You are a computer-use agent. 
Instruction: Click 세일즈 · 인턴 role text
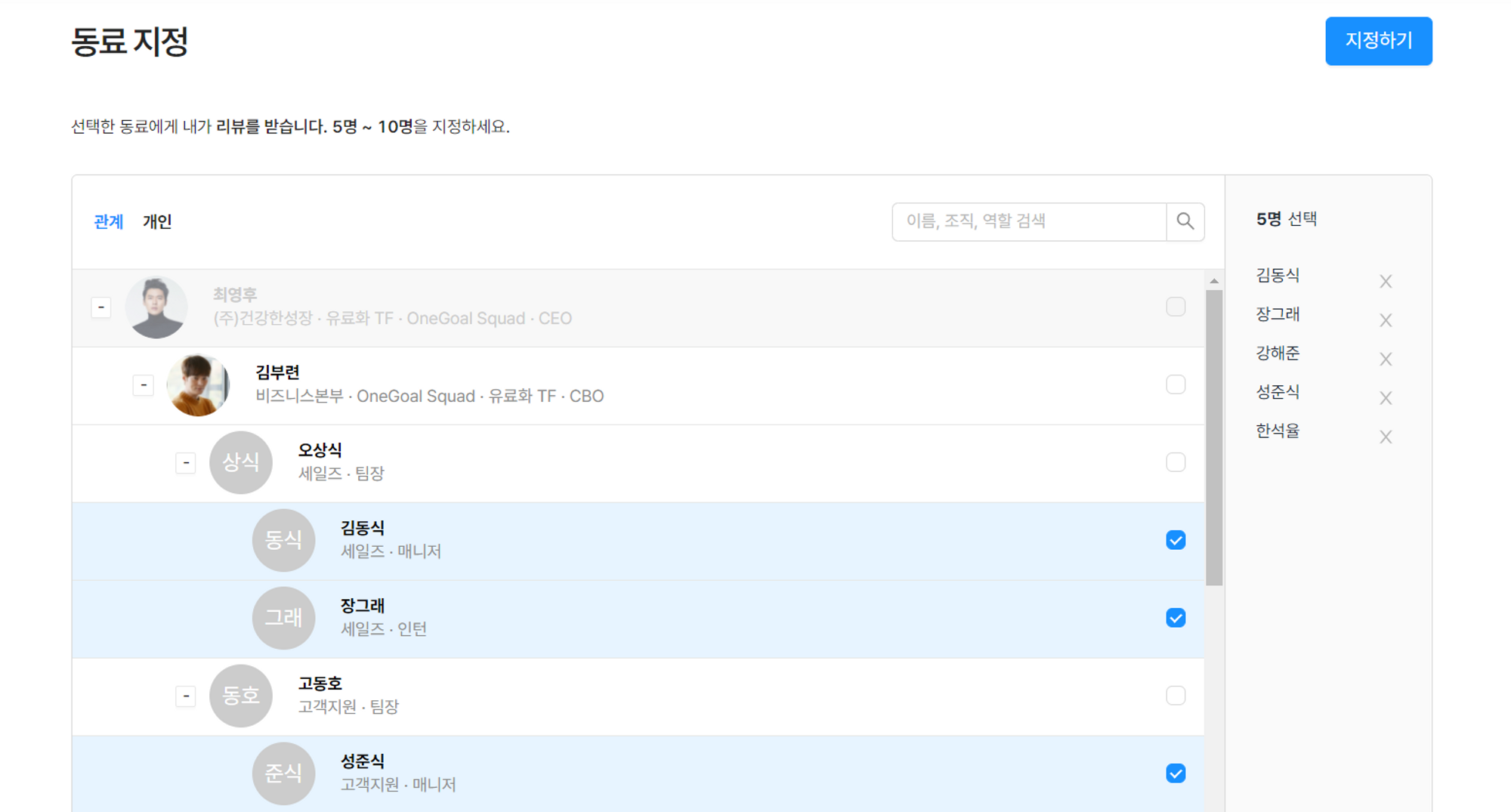[384, 629]
